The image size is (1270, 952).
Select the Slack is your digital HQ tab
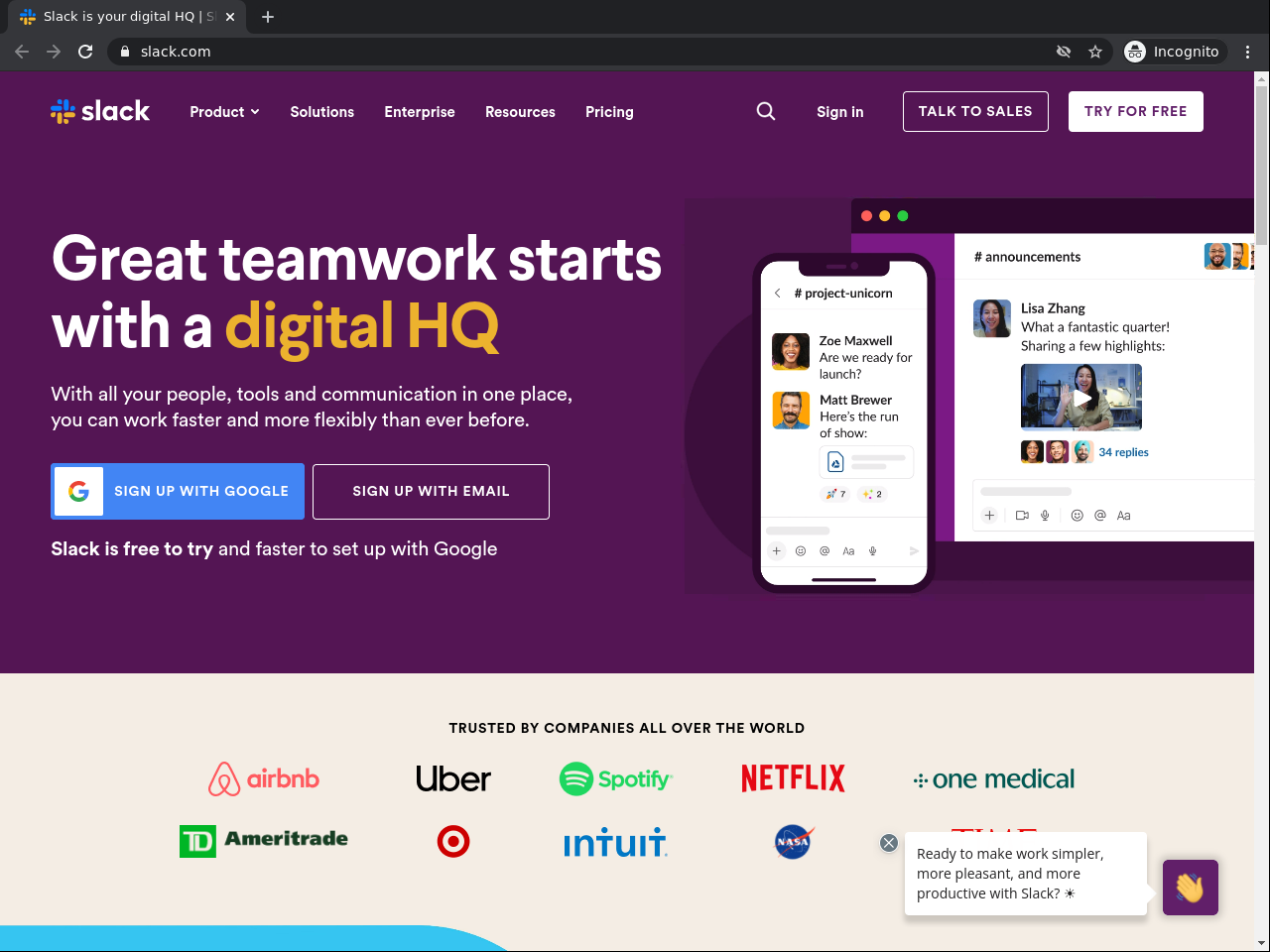coord(129,17)
